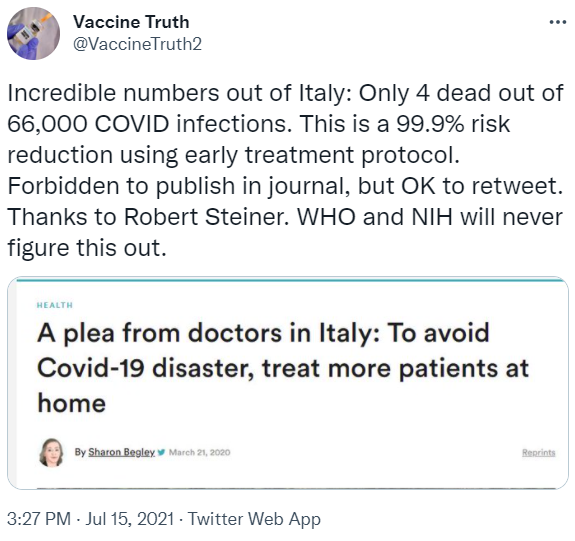The height and width of the screenshot is (541, 575).
Task: Click the 3:27 PM tweet timestamp
Action: pos(39,519)
